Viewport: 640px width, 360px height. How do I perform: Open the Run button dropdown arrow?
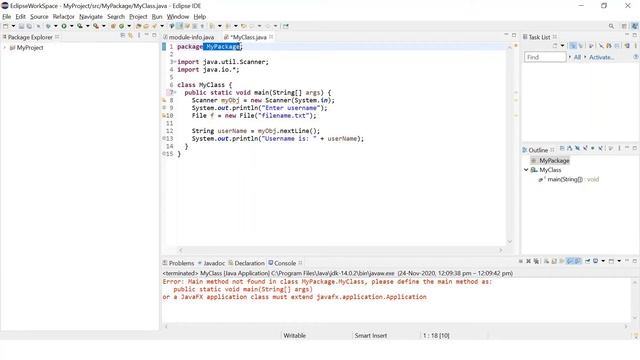pos(71,26)
